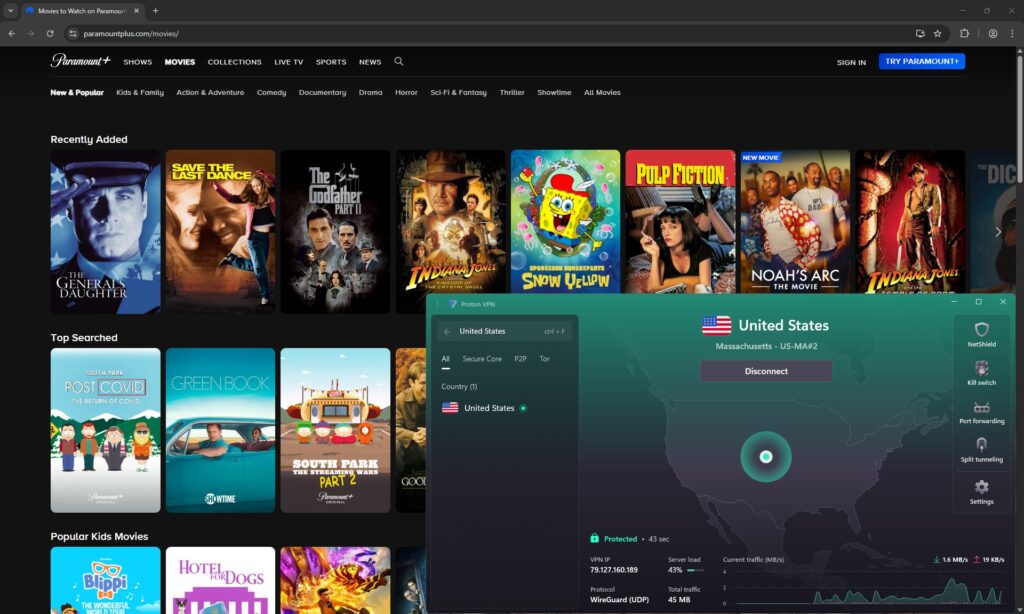
Task: Open SpongeBob Snow Yellow poster
Action: point(565,221)
